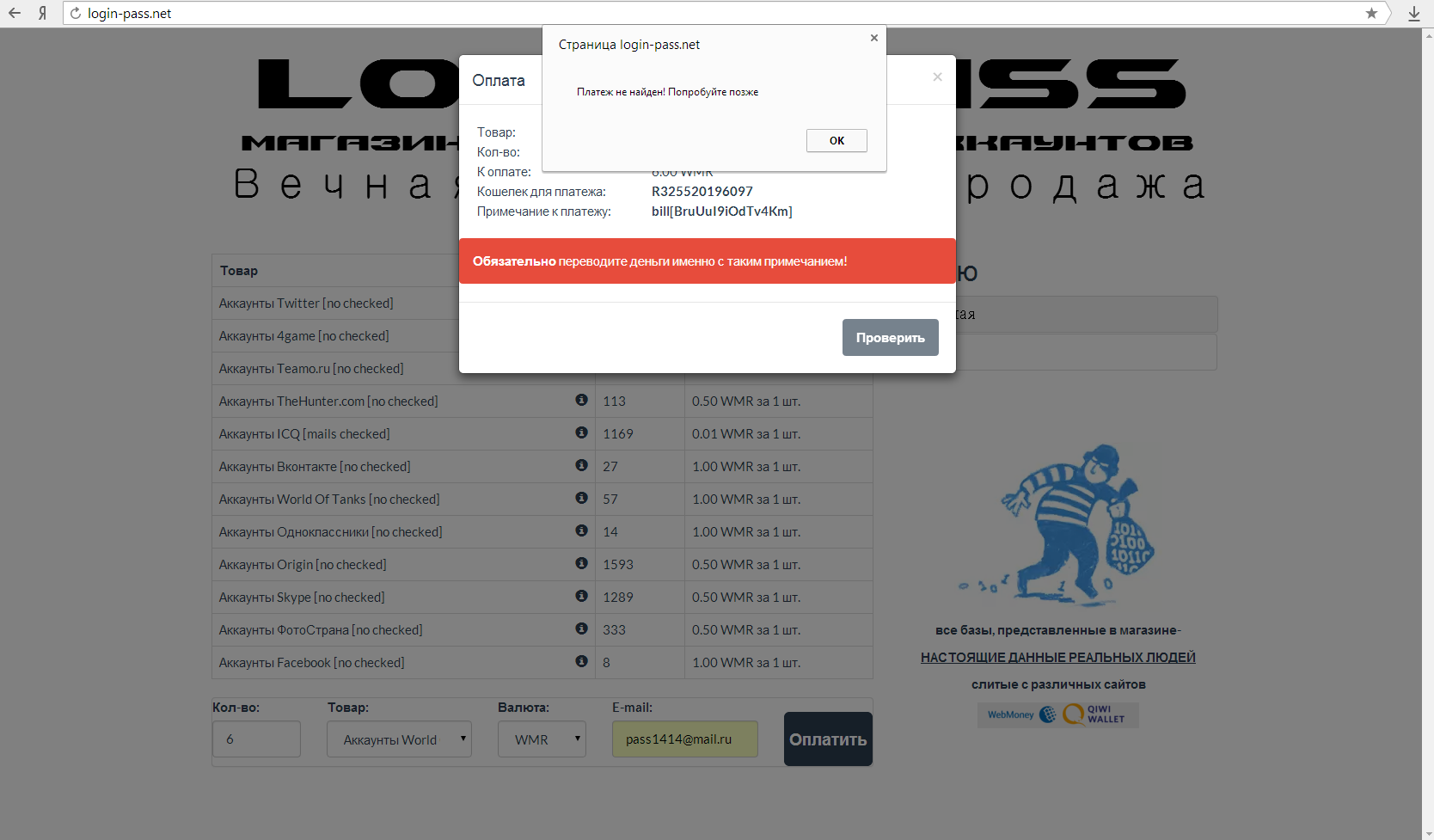
Task: Show info icon for the TheHunter.com row
Action: pos(581,400)
